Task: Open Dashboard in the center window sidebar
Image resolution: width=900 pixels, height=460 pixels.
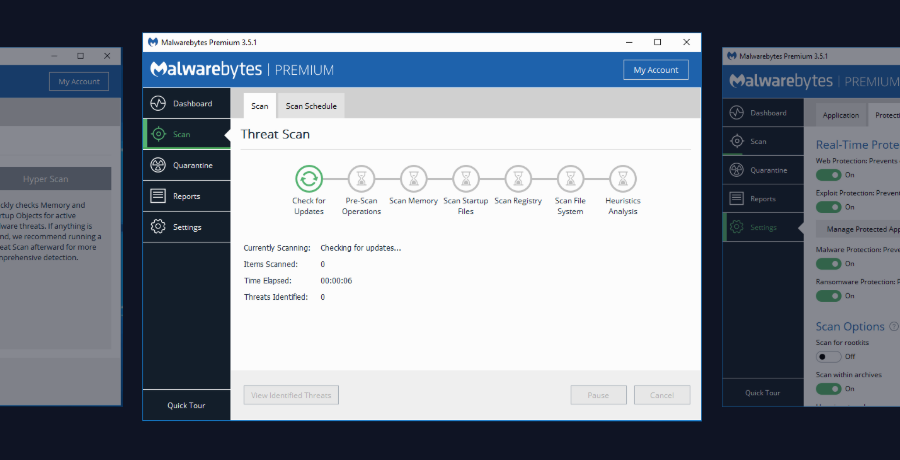Action: pos(187,103)
